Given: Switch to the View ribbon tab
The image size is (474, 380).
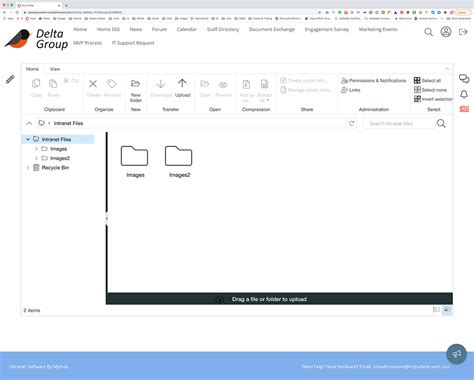Looking at the screenshot, I should 55,69.
